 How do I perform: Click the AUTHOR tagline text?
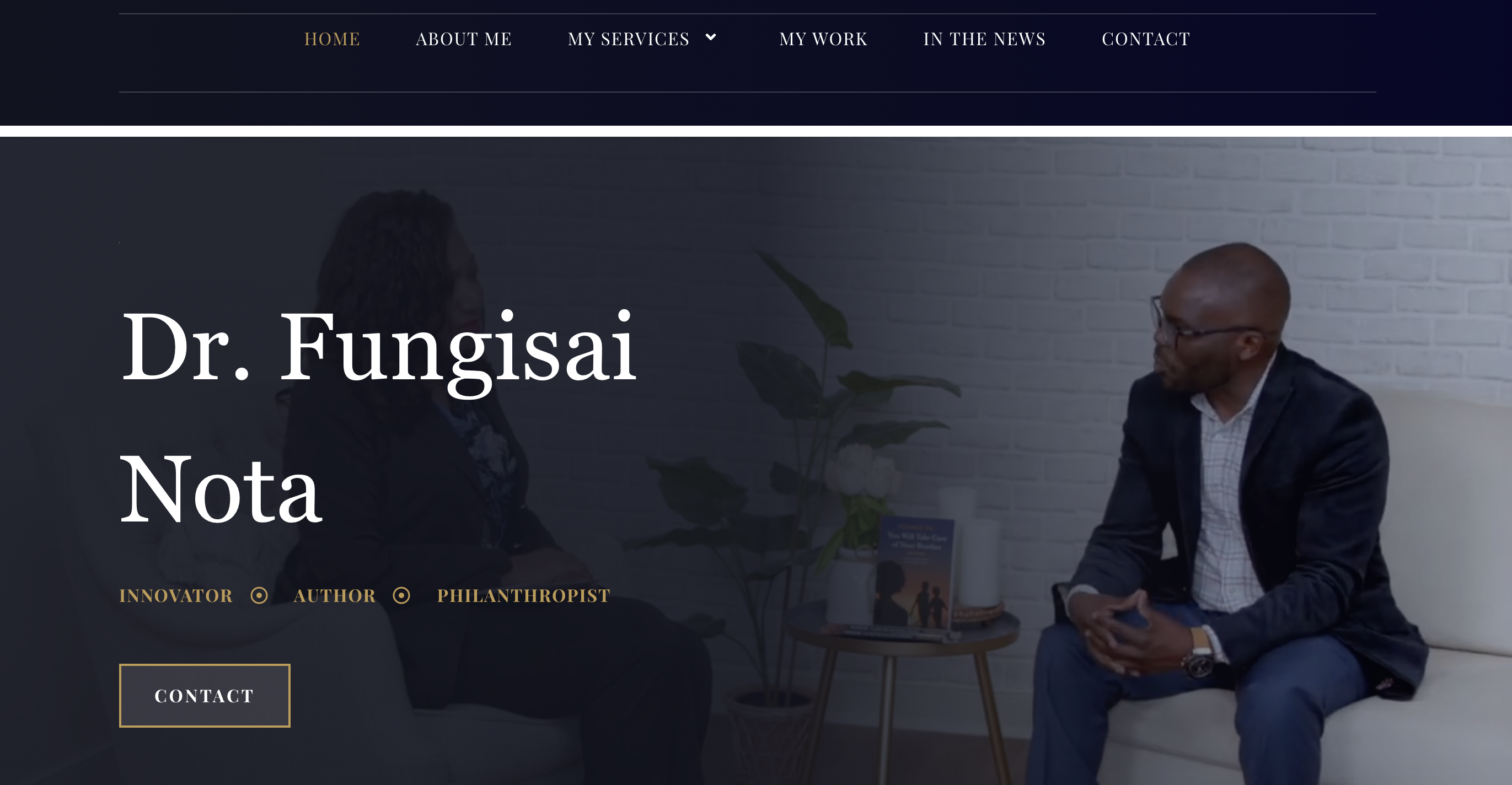tap(335, 595)
